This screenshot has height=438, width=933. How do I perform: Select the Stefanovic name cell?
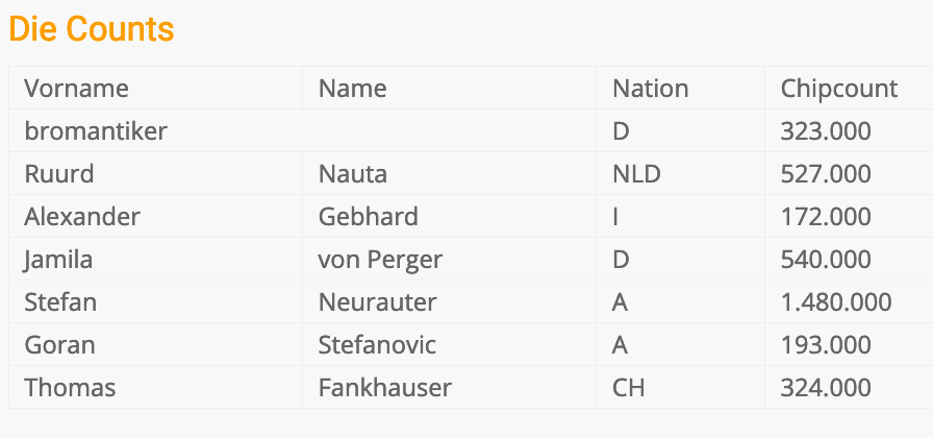[x=377, y=345]
